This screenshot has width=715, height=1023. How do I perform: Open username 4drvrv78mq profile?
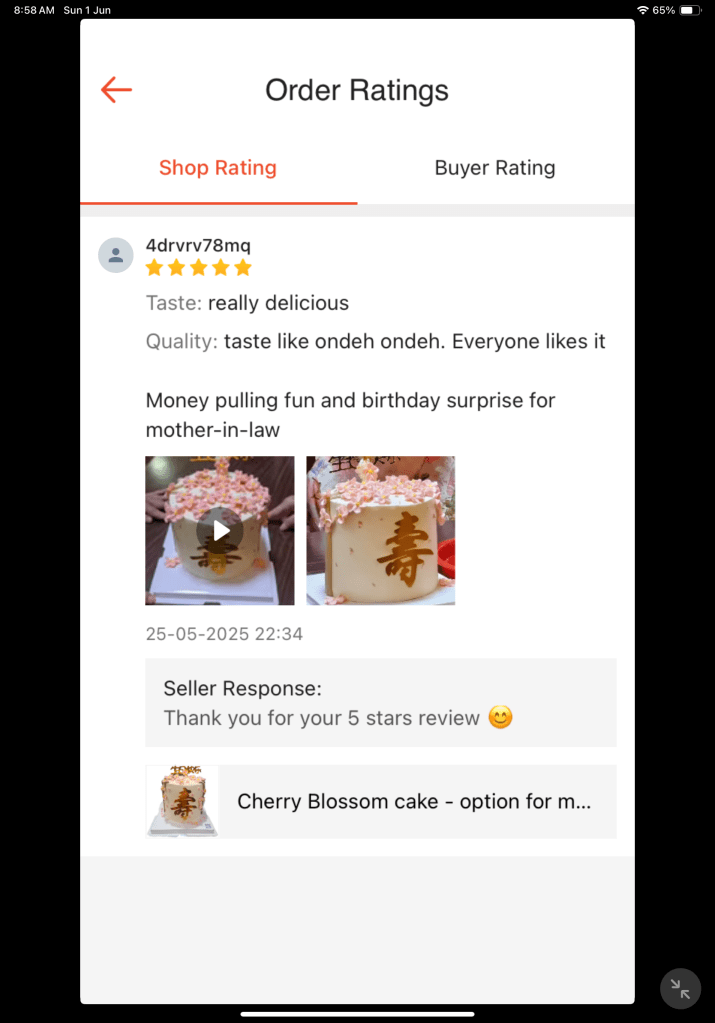(198, 245)
